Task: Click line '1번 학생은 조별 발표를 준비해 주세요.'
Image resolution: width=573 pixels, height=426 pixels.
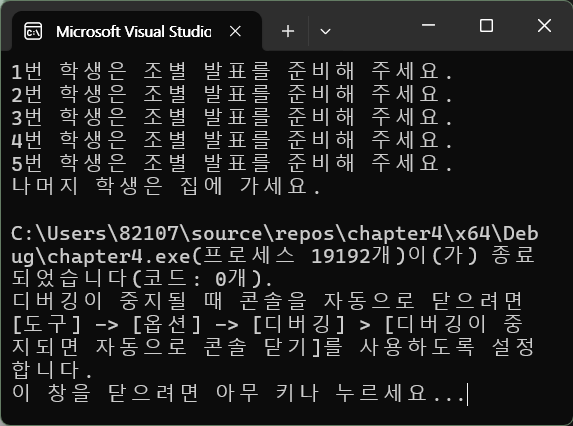Action: [232, 71]
